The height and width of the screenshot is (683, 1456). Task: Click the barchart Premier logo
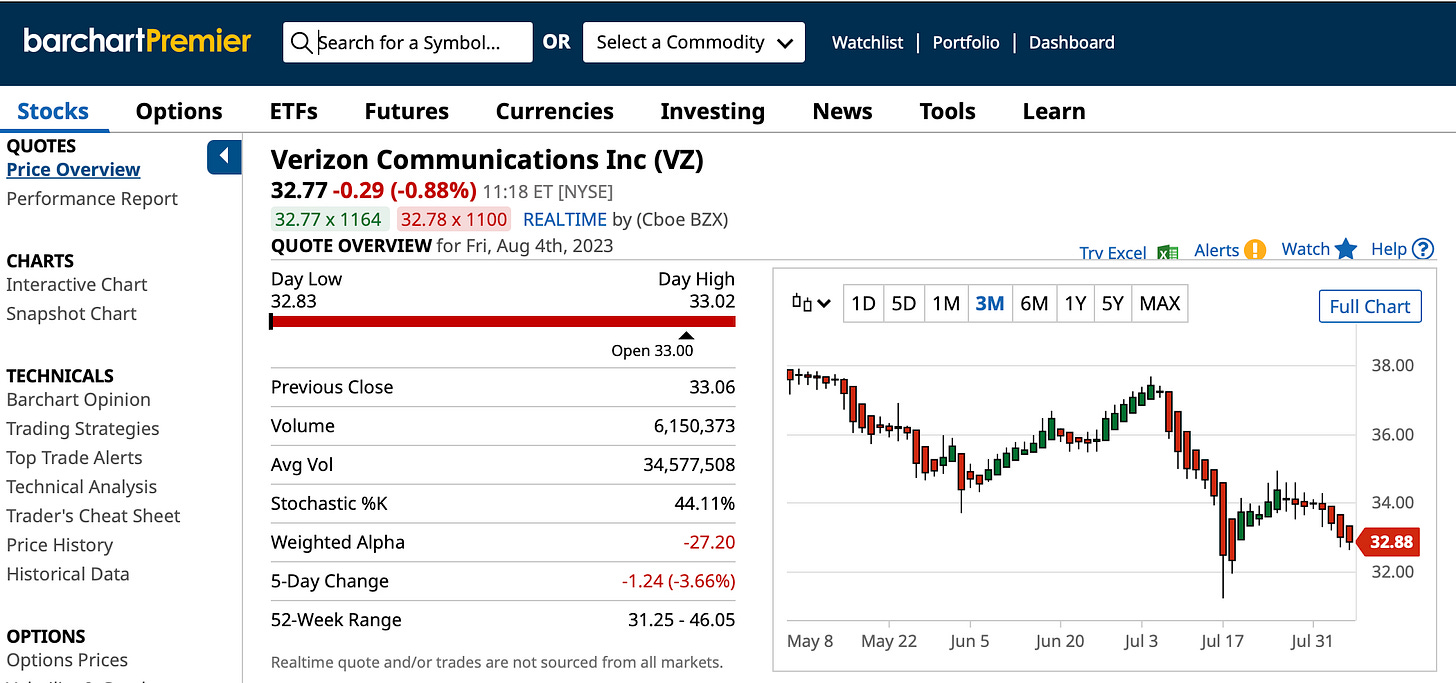[x=137, y=42]
